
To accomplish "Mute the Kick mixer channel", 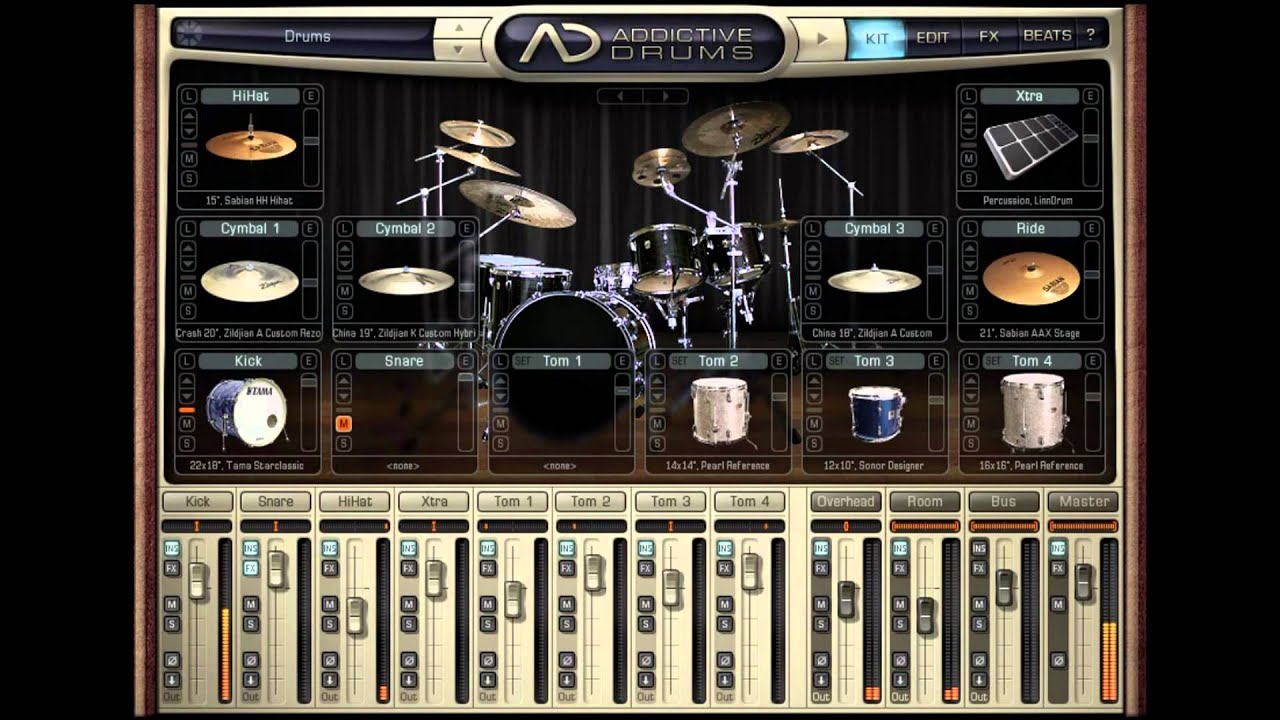I will 171,604.
